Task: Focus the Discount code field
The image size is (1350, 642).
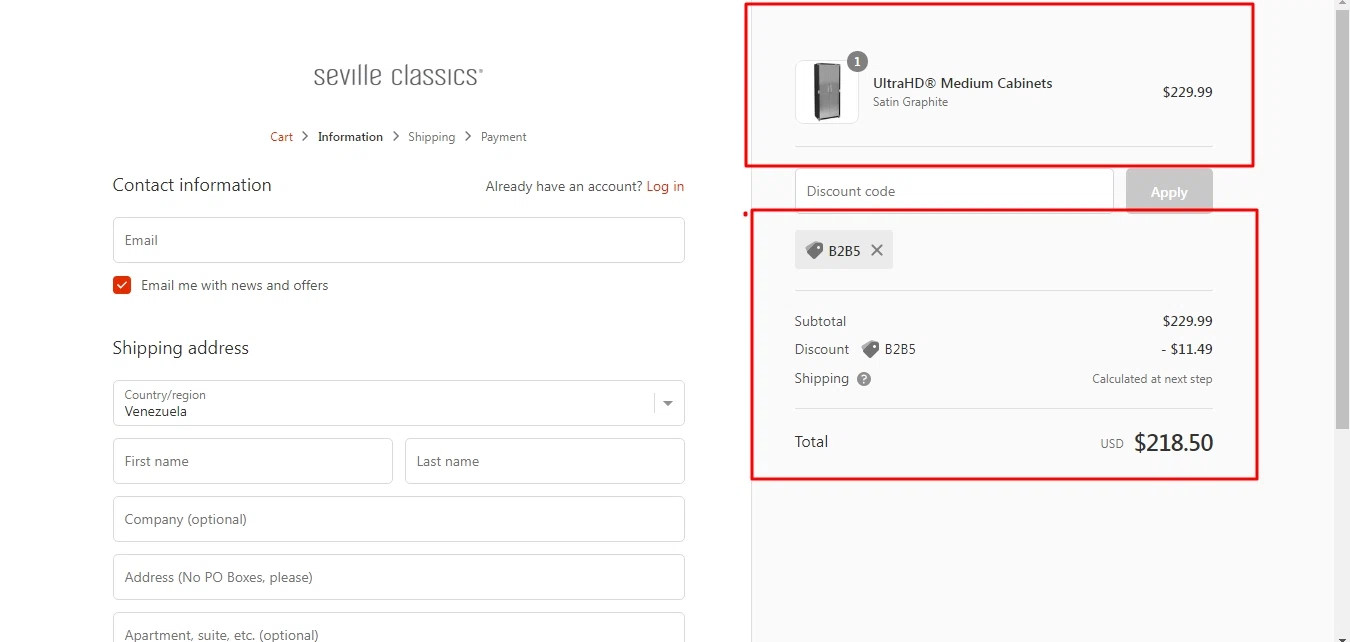Action: pos(954,191)
